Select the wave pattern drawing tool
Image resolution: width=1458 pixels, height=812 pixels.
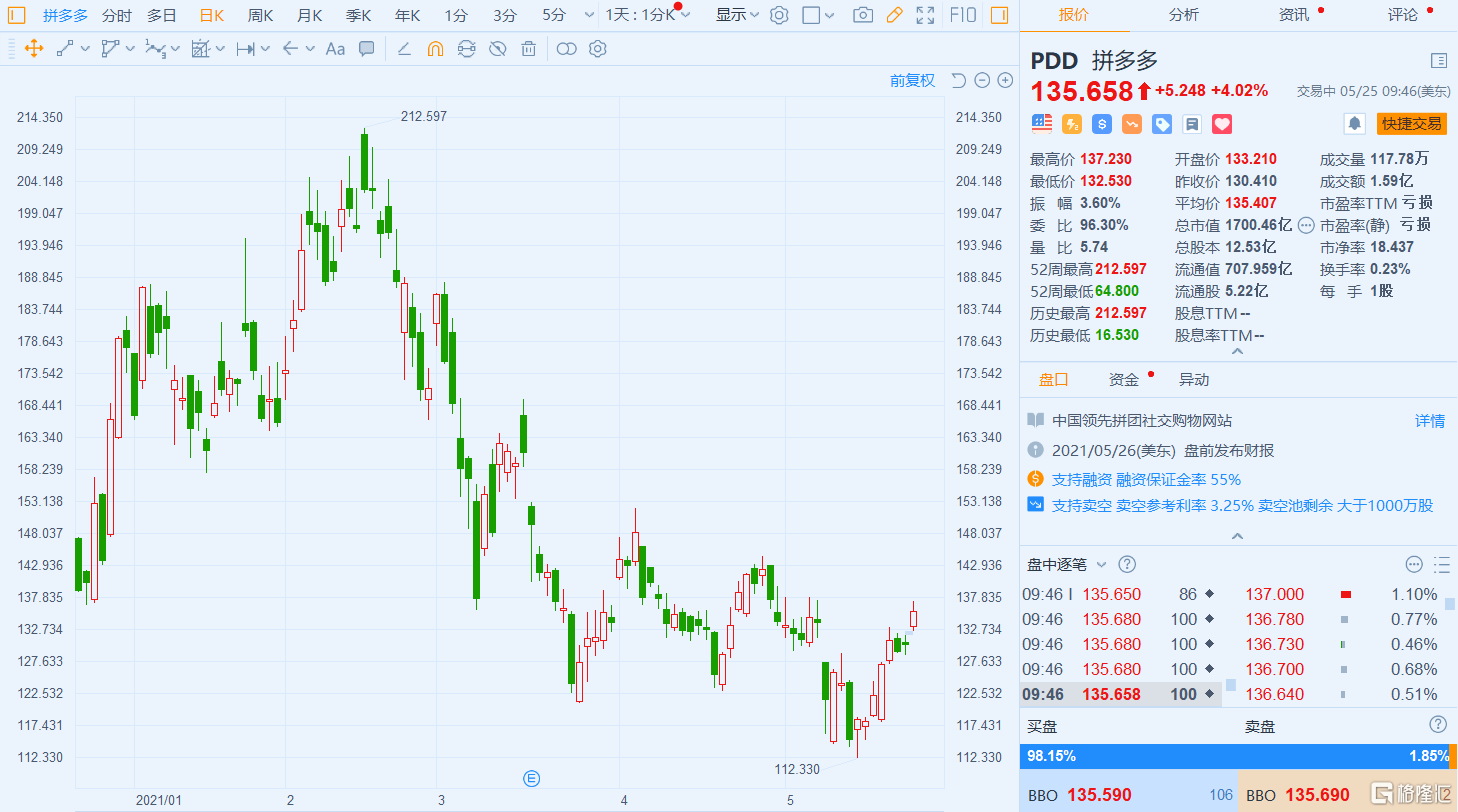(155, 48)
